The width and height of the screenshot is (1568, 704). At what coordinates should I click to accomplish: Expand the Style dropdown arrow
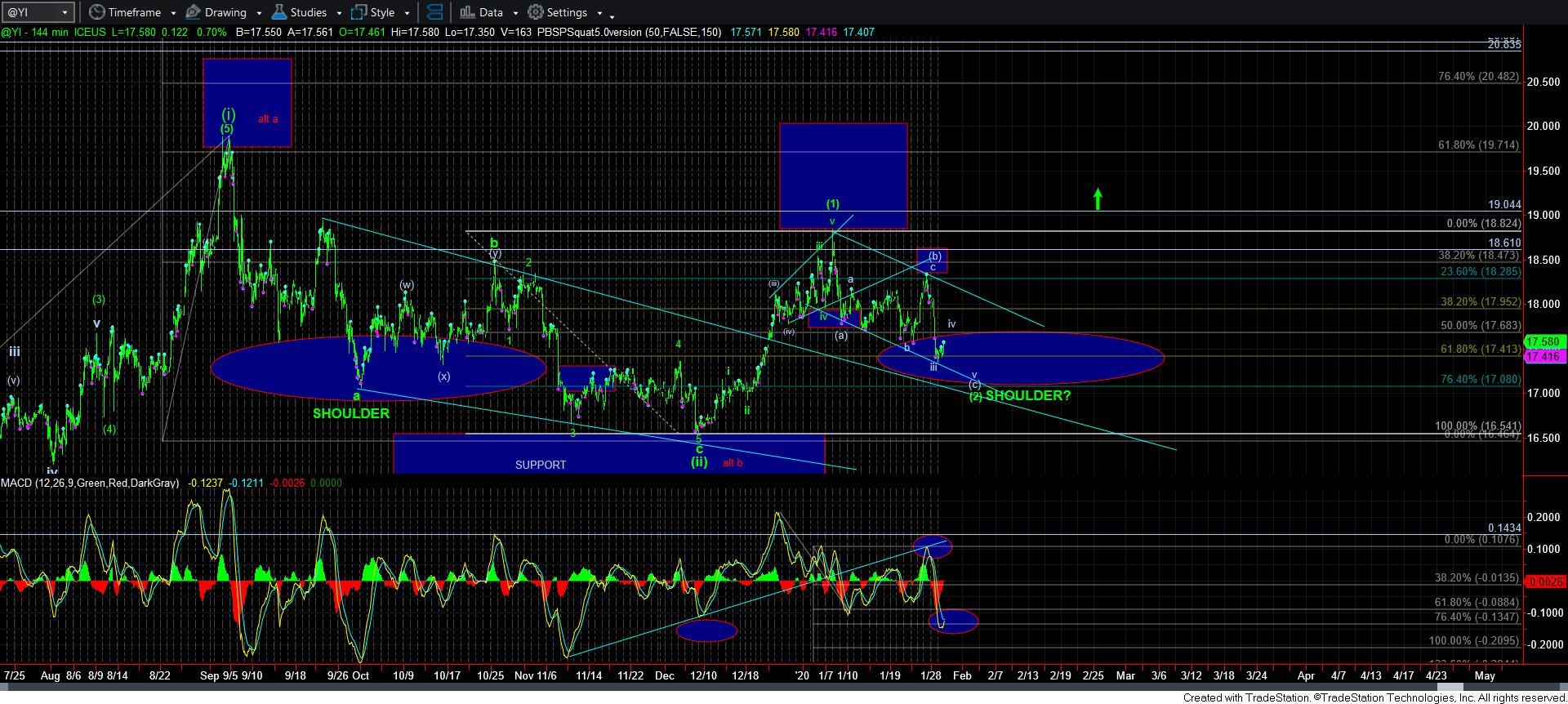point(407,13)
